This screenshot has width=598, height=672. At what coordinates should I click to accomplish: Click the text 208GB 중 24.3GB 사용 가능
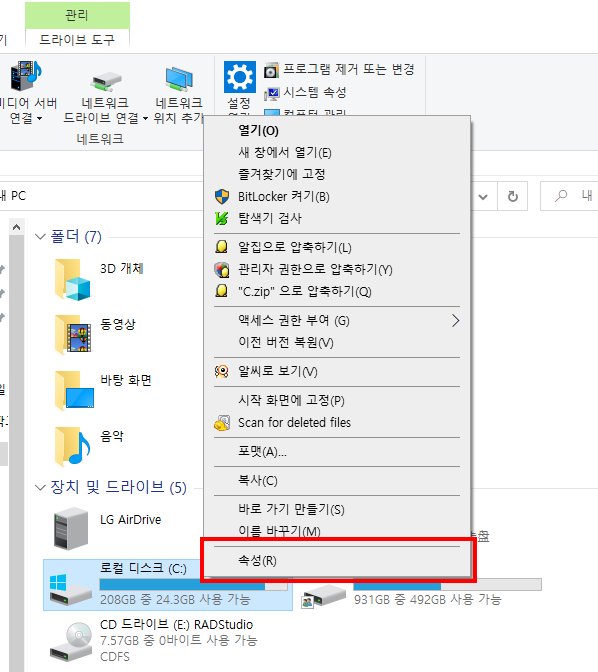click(x=175, y=599)
